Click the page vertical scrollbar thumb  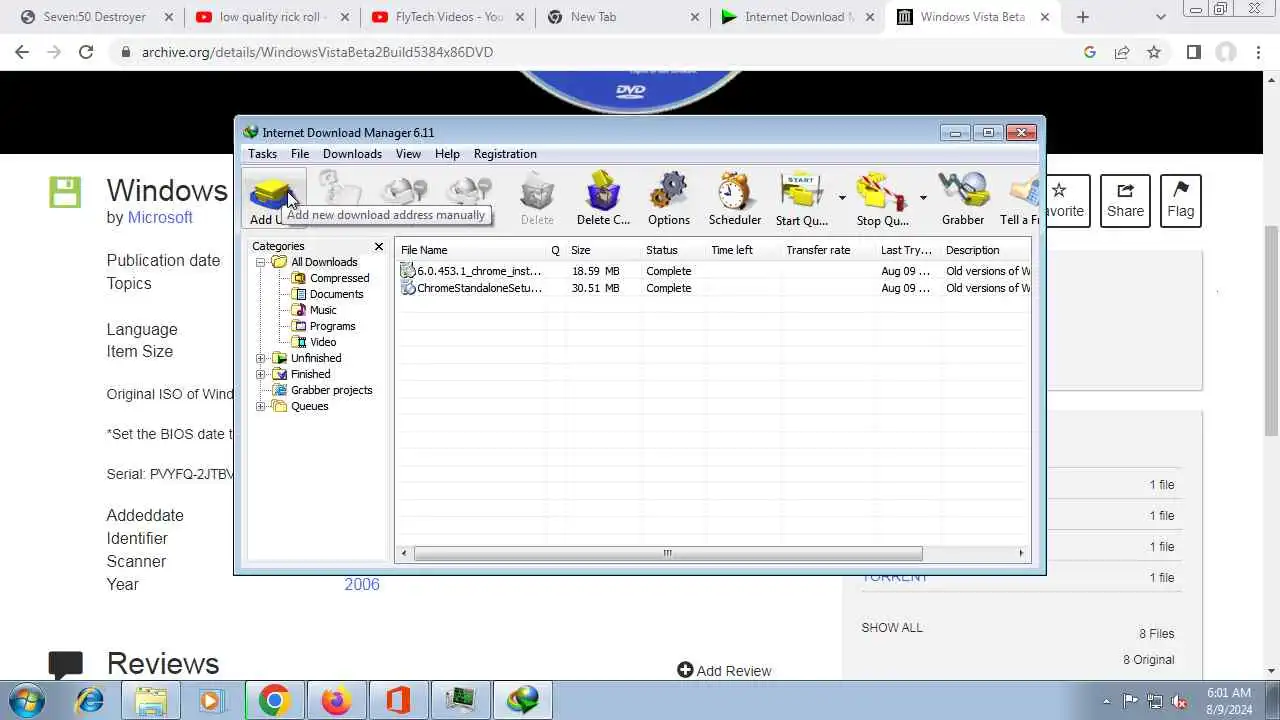pyautogui.click(x=1271, y=330)
